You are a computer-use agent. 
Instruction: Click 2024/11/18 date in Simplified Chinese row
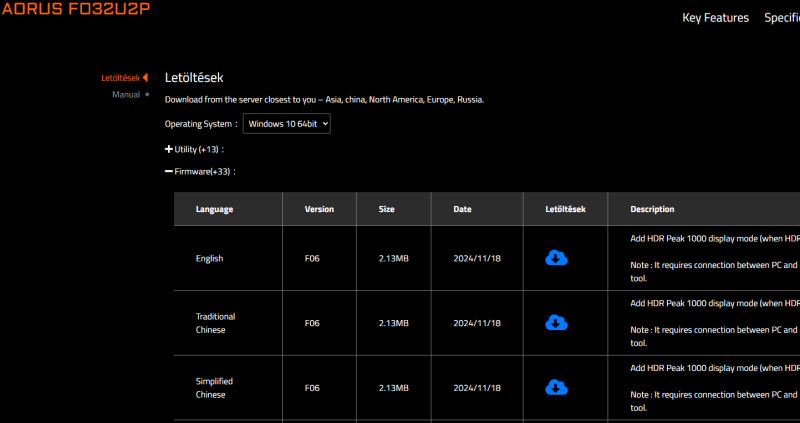coord(477,388)
